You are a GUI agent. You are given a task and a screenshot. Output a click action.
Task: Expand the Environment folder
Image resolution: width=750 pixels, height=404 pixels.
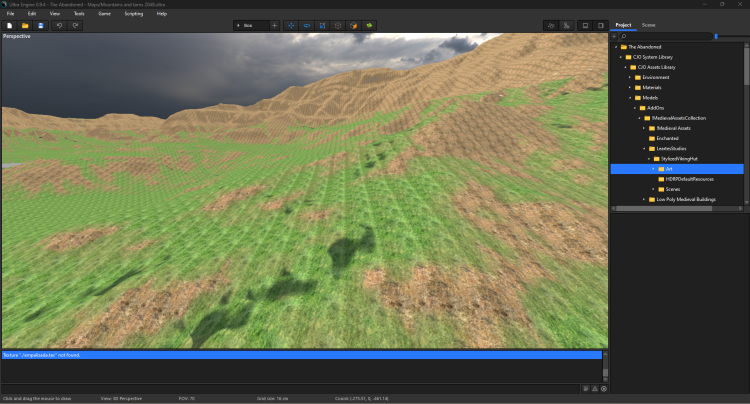tap(630, 77)
